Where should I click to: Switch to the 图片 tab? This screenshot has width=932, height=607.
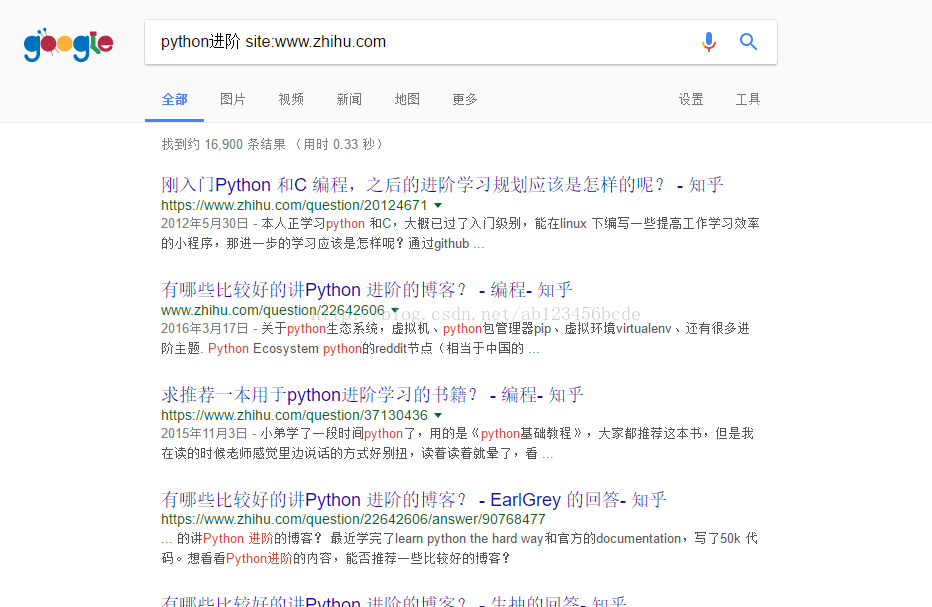[x=232, y=99]
